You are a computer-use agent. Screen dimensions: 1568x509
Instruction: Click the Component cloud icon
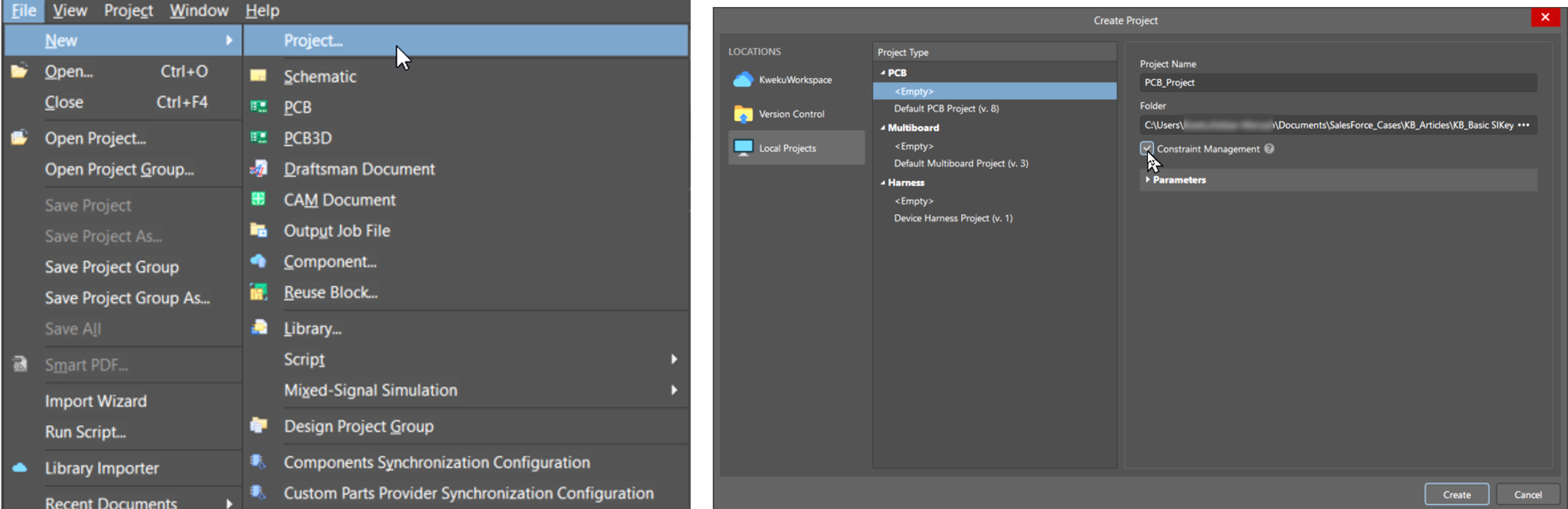258,261
